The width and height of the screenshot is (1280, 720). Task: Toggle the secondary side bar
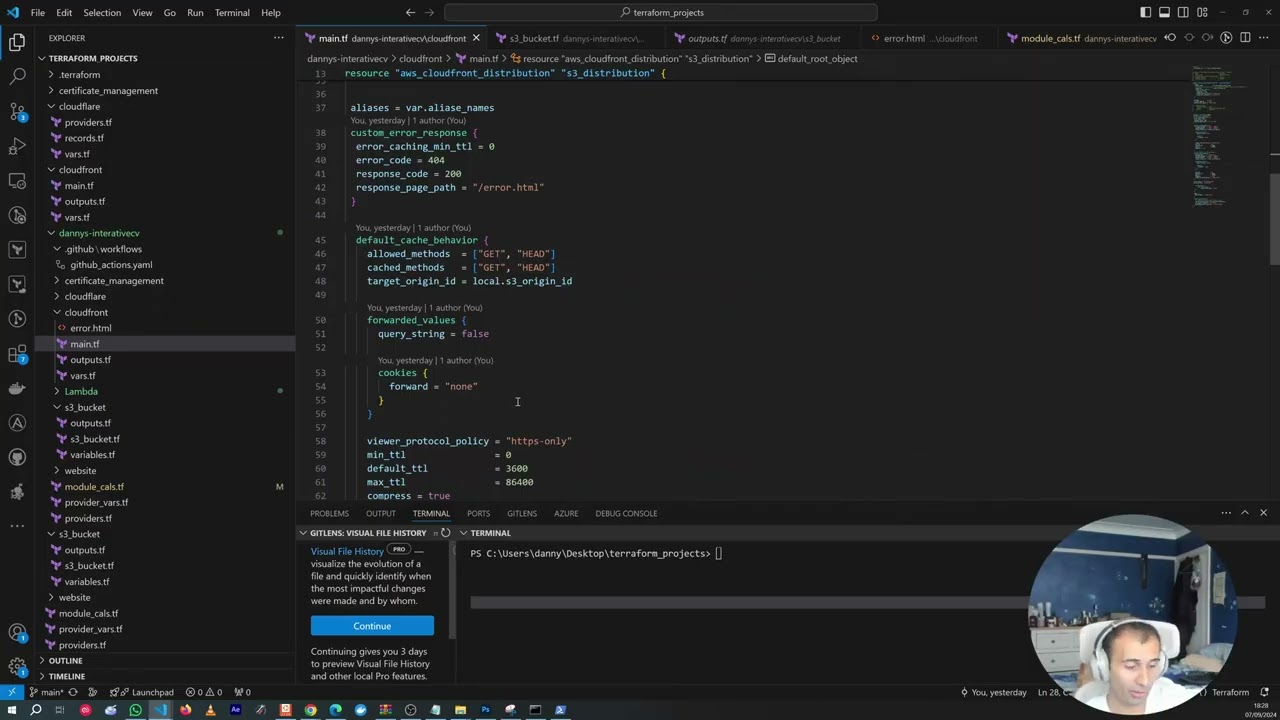pyautogui.click(x=1182, y=13)
